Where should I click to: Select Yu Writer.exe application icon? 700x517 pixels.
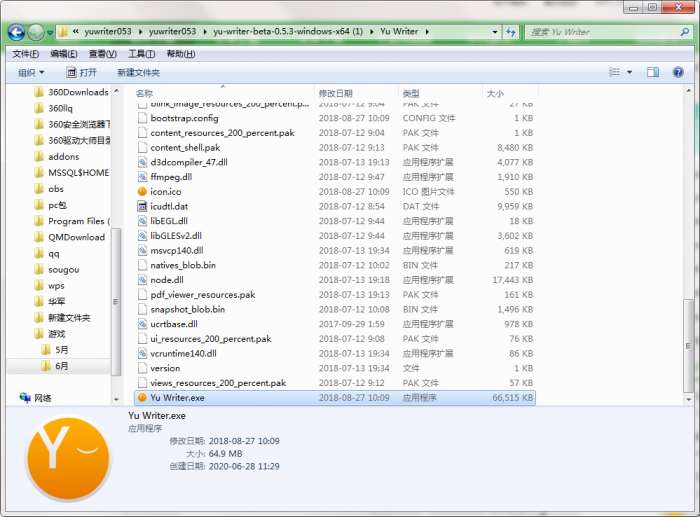tap(142, 397)
